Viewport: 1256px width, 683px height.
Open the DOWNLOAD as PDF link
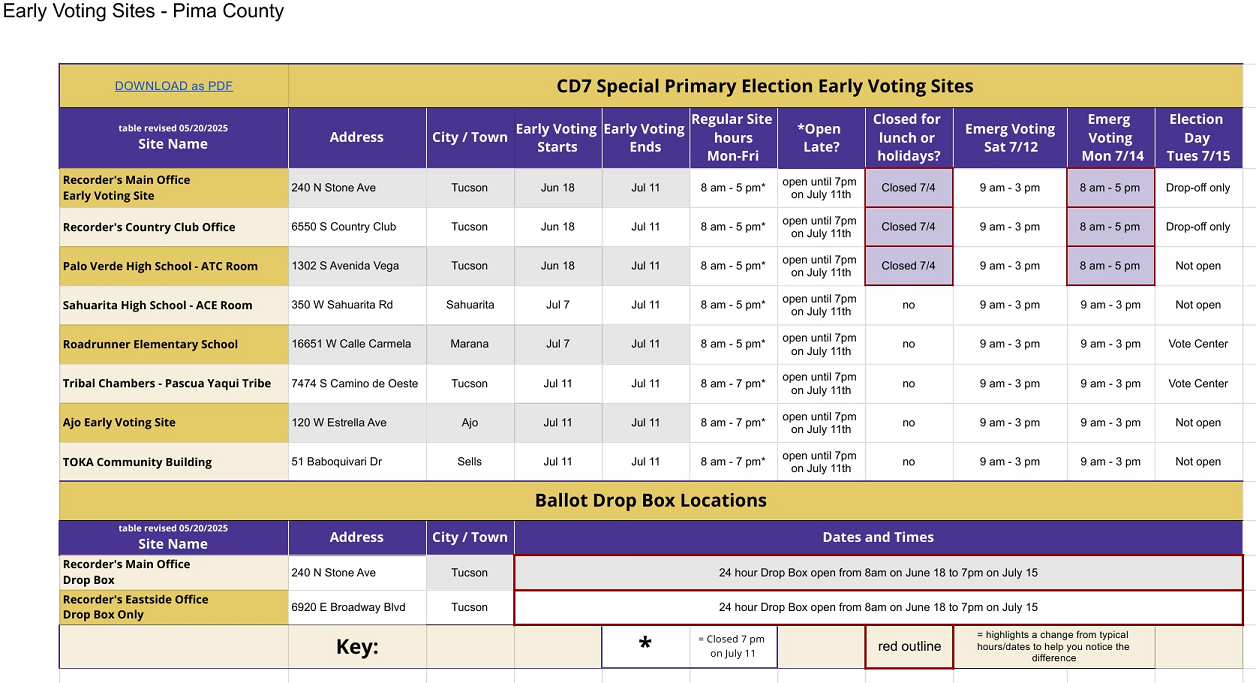point(173,86)
